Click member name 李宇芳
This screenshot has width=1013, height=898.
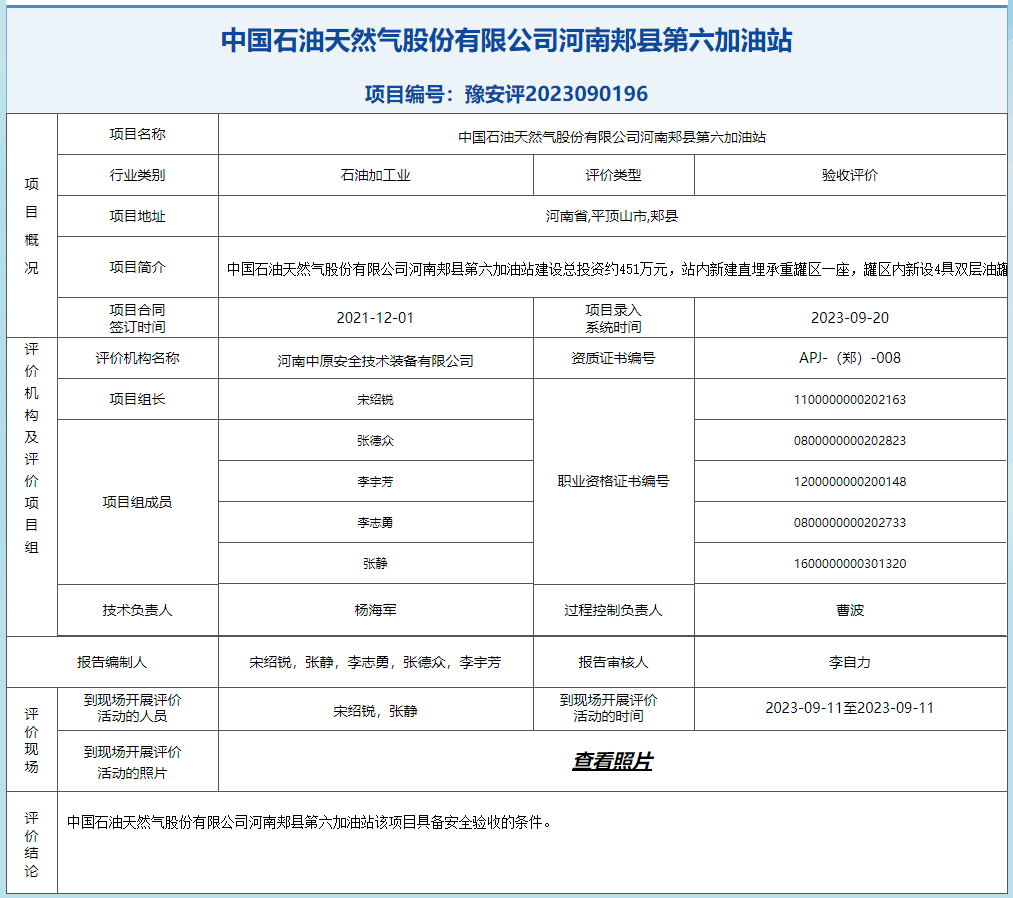[375, 481]
